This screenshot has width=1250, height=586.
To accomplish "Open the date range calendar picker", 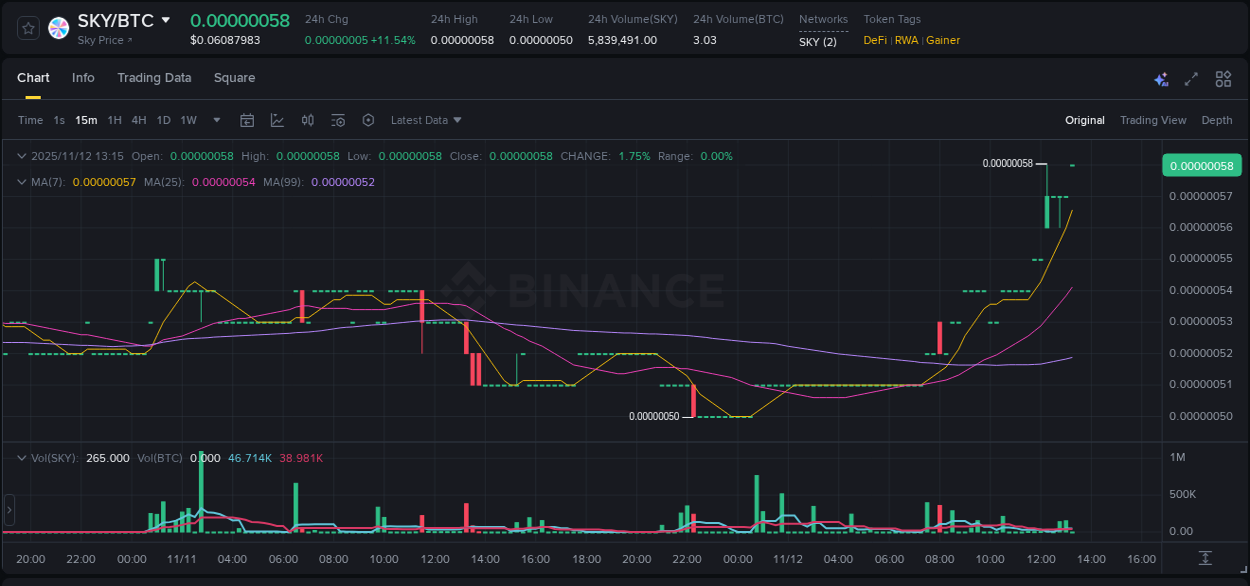I will 247,120.
